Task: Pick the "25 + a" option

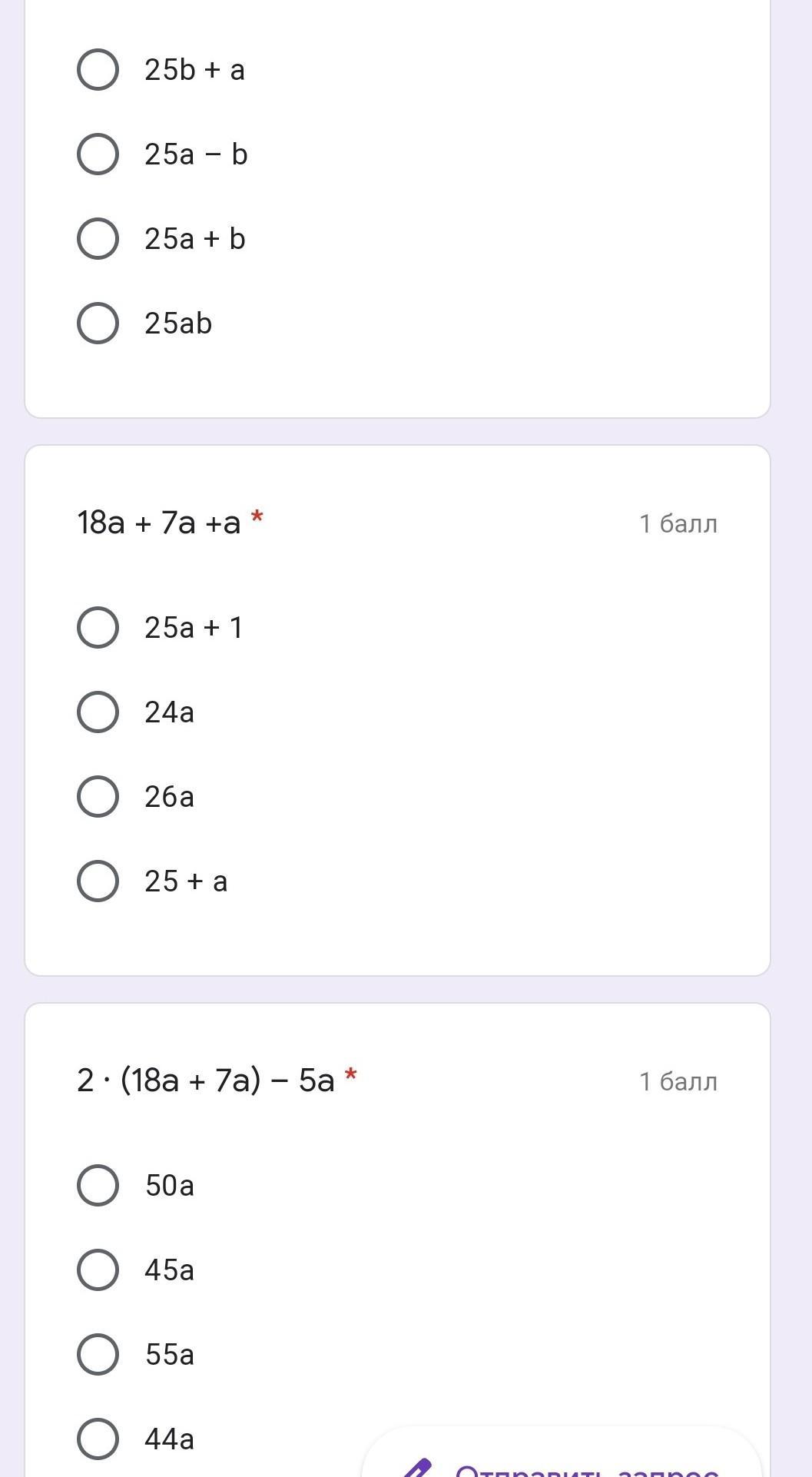Action: pos(98,881)
